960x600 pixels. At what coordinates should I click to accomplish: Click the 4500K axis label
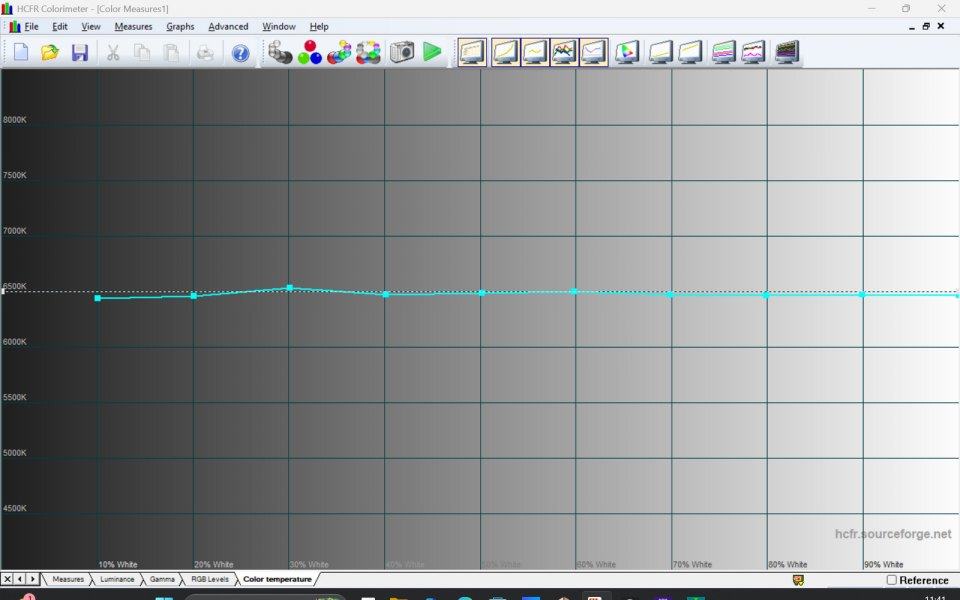15,508
